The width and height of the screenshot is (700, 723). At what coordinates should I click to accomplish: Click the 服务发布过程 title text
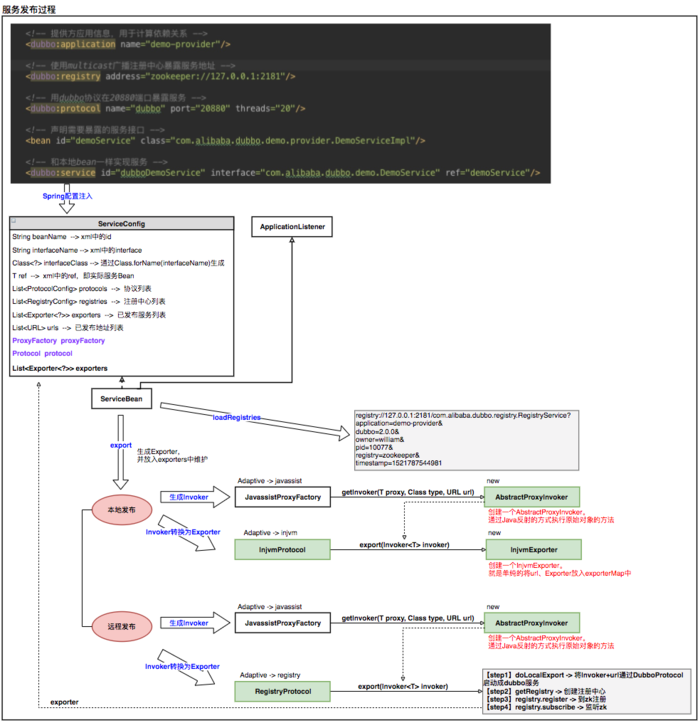coord(29,9)
